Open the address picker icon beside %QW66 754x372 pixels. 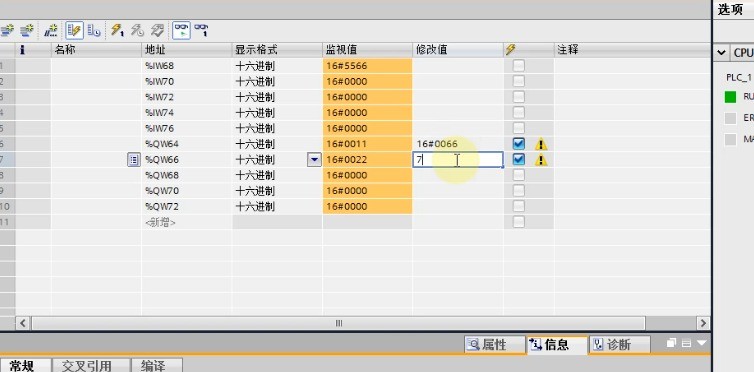(x=134, y=160)
